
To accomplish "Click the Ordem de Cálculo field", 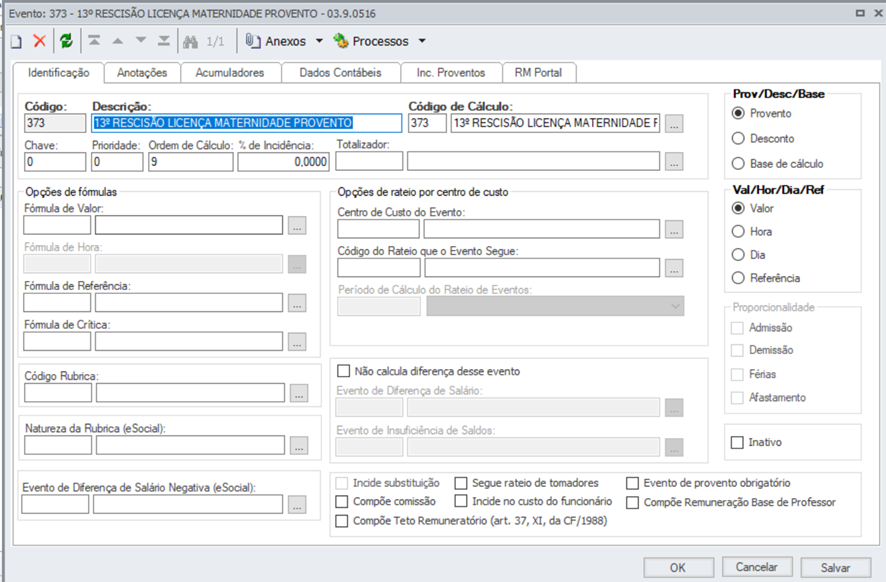I will coord(190,162).
